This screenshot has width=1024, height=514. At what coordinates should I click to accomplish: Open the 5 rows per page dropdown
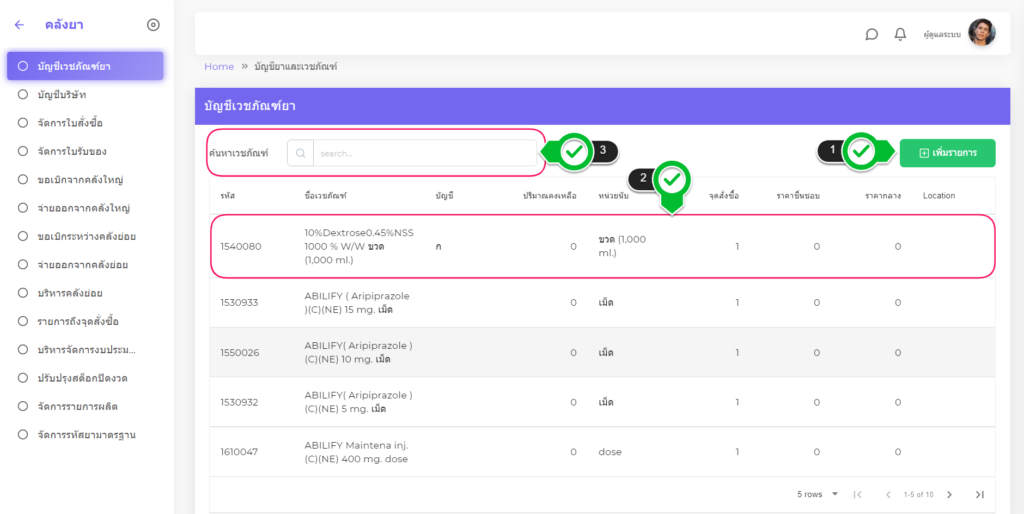818,494
